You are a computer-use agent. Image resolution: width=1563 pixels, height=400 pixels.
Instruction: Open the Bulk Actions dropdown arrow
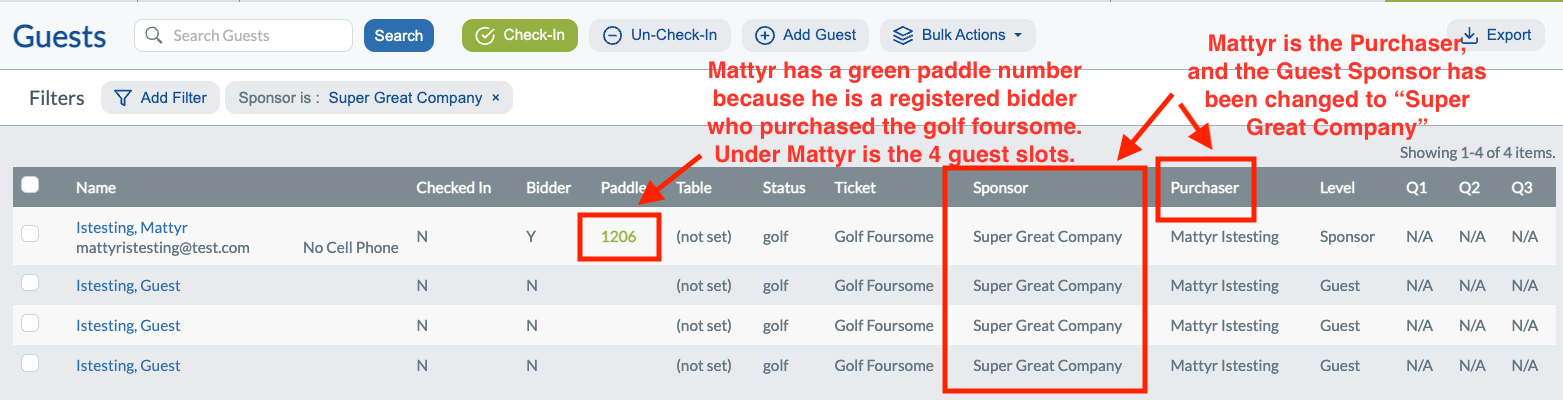[x=1018, y=35]
